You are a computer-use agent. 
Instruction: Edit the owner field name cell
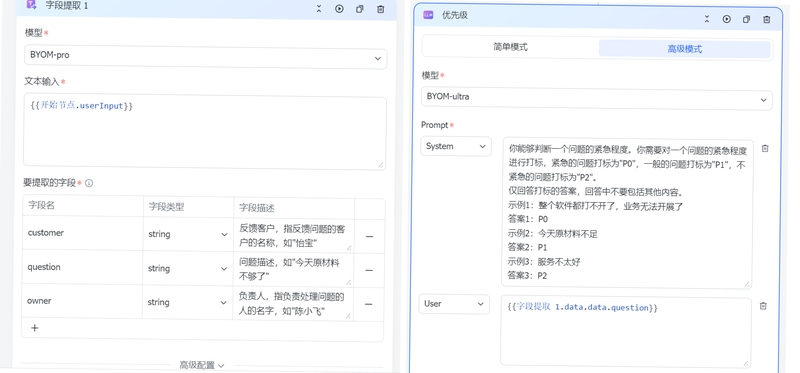coord(83,302)
